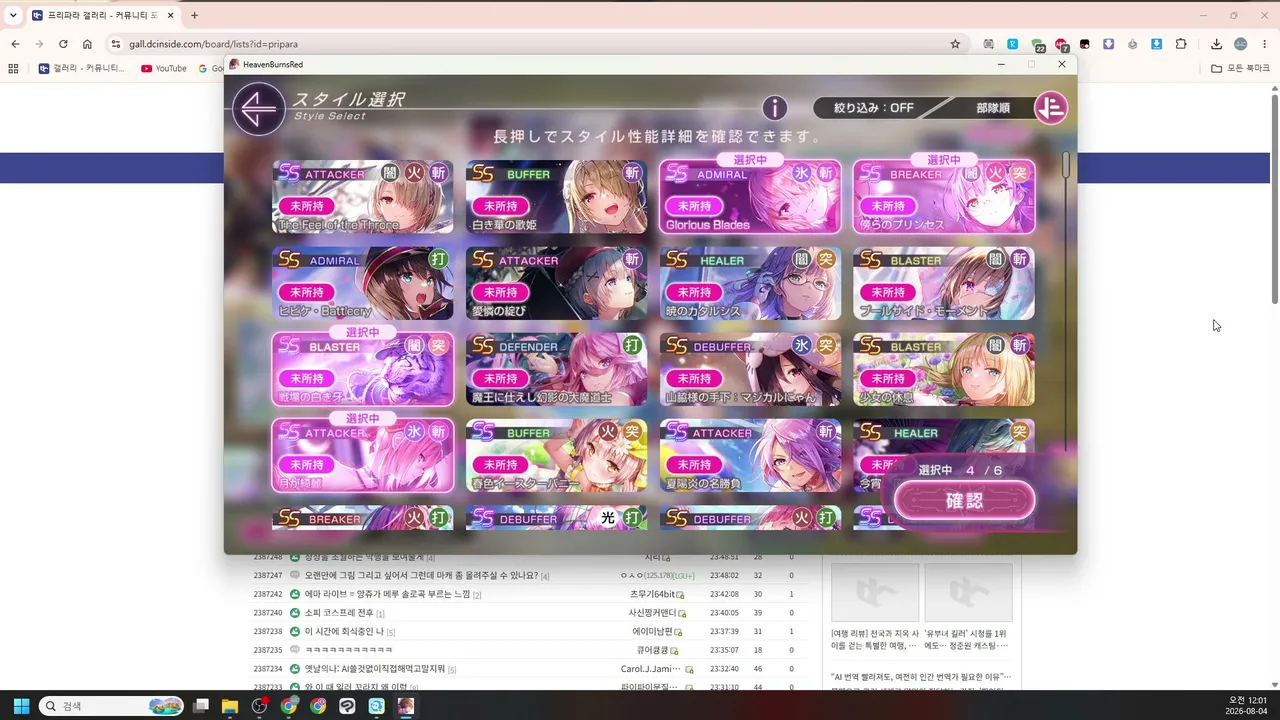Pick the ヒビケ・Batt'ecry admiral card
This screenshot has height=720, width=1280.
[x=362, y=283]
